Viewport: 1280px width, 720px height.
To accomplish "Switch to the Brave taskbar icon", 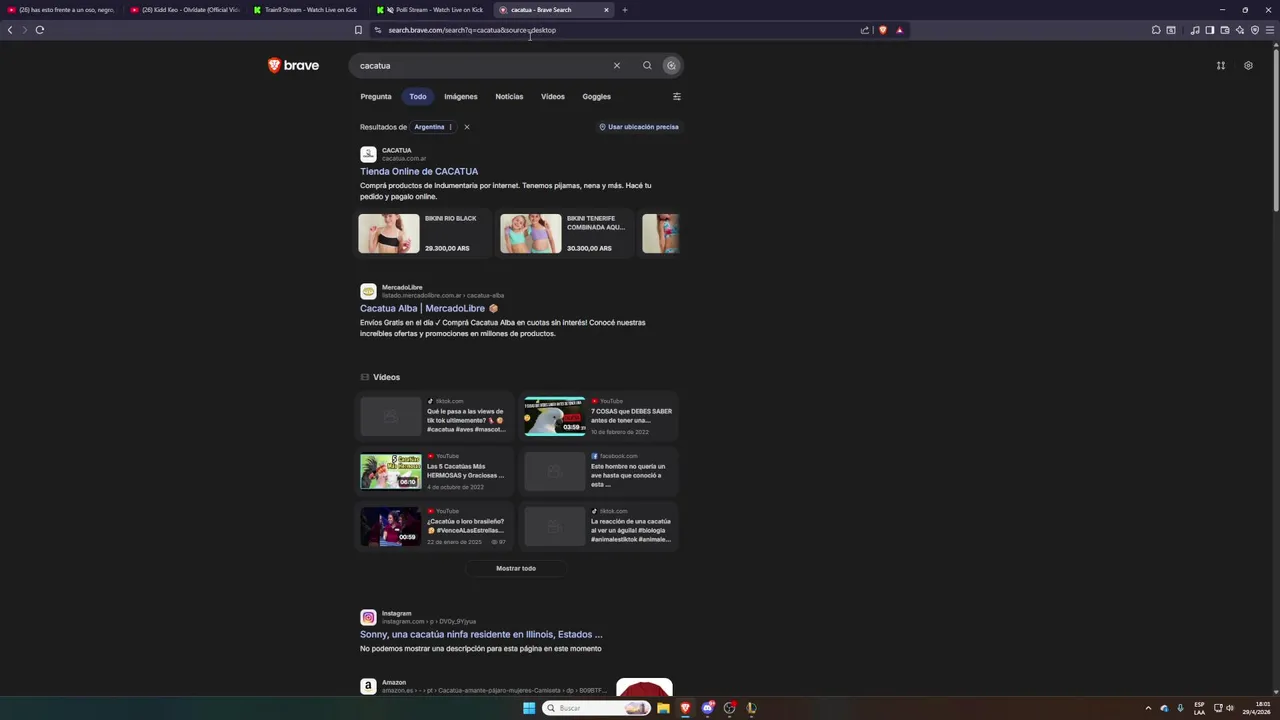I will (x=685, y=708).
